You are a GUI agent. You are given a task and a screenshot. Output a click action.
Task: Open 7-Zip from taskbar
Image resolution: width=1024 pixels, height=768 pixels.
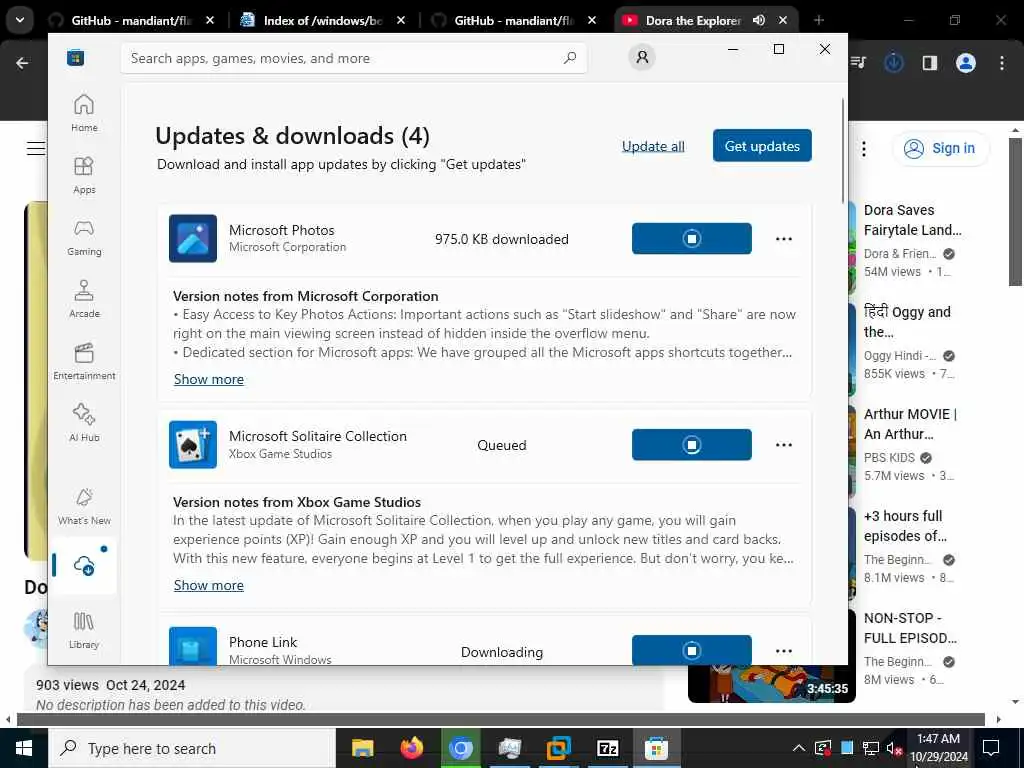pos(607,748)
